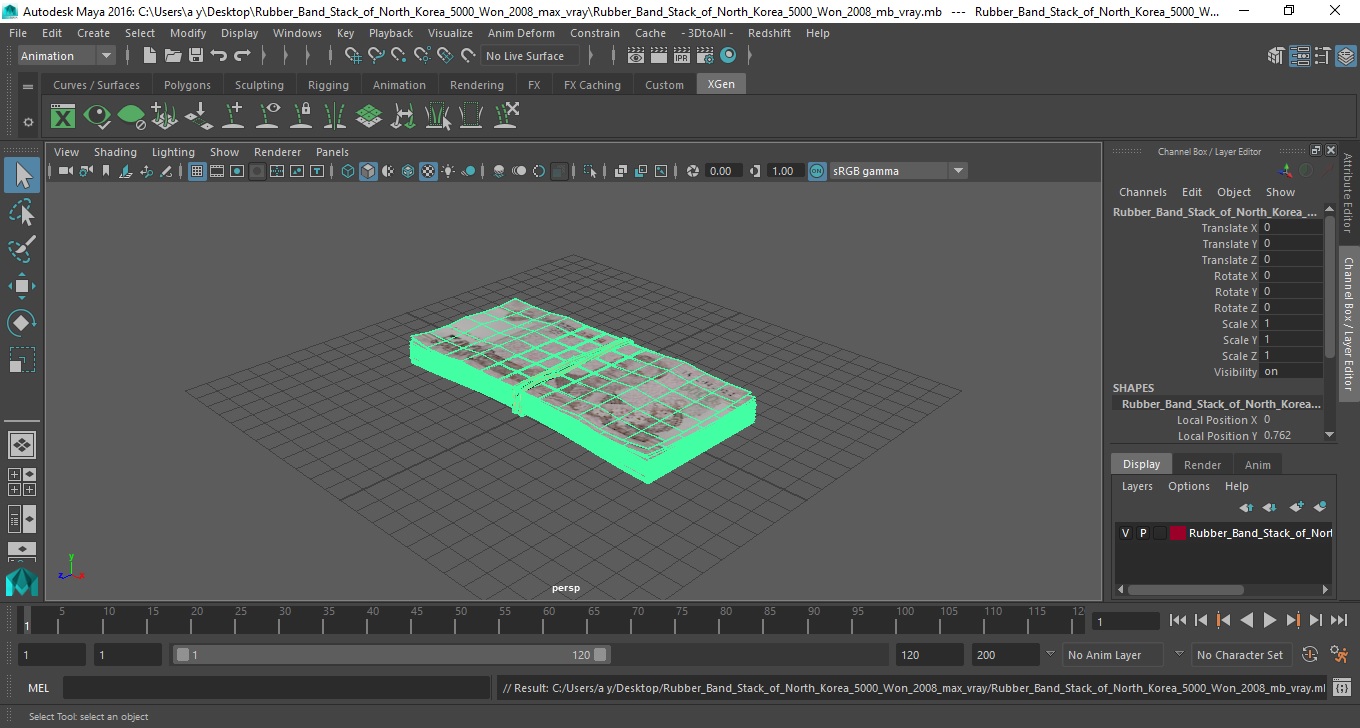1360x728 pixels.
Task: Select the Rotate tool in the toolbox
Action: pyautogui.click(x=22, y=323)
